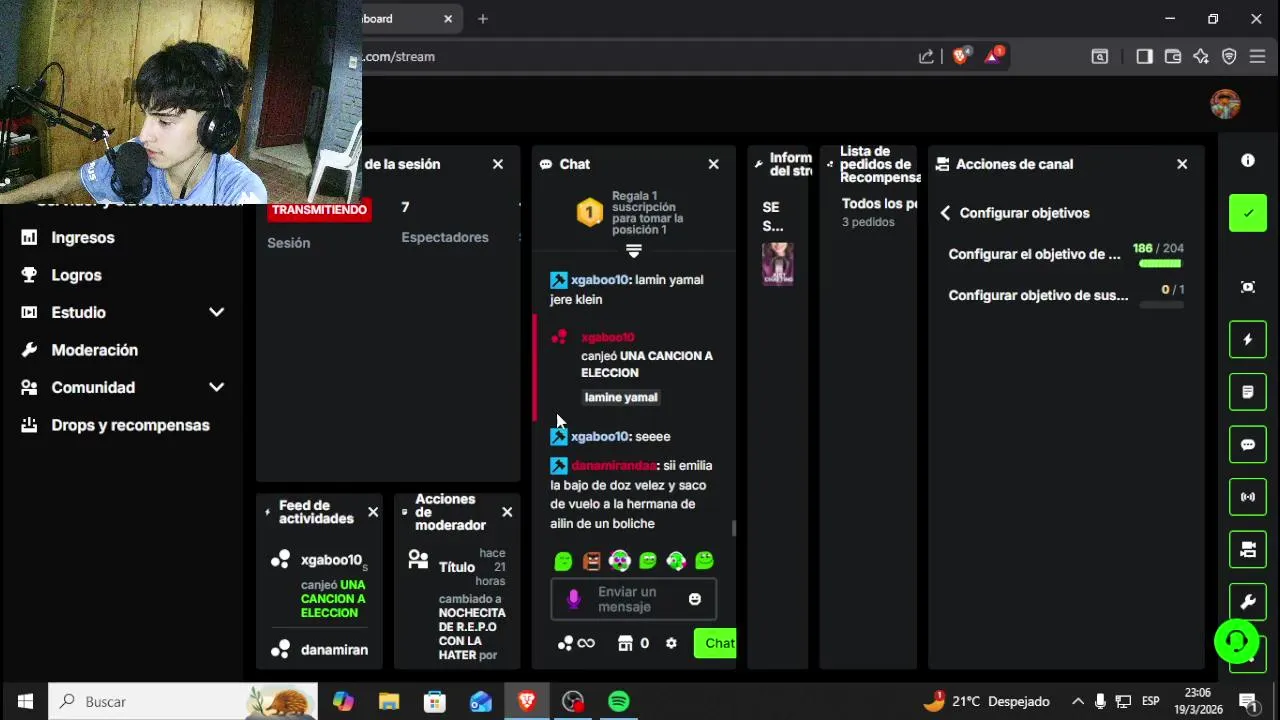Screen dimensions: 1280x720
Task: Open the green headset support bubble
Action: tap(1236, 641)
